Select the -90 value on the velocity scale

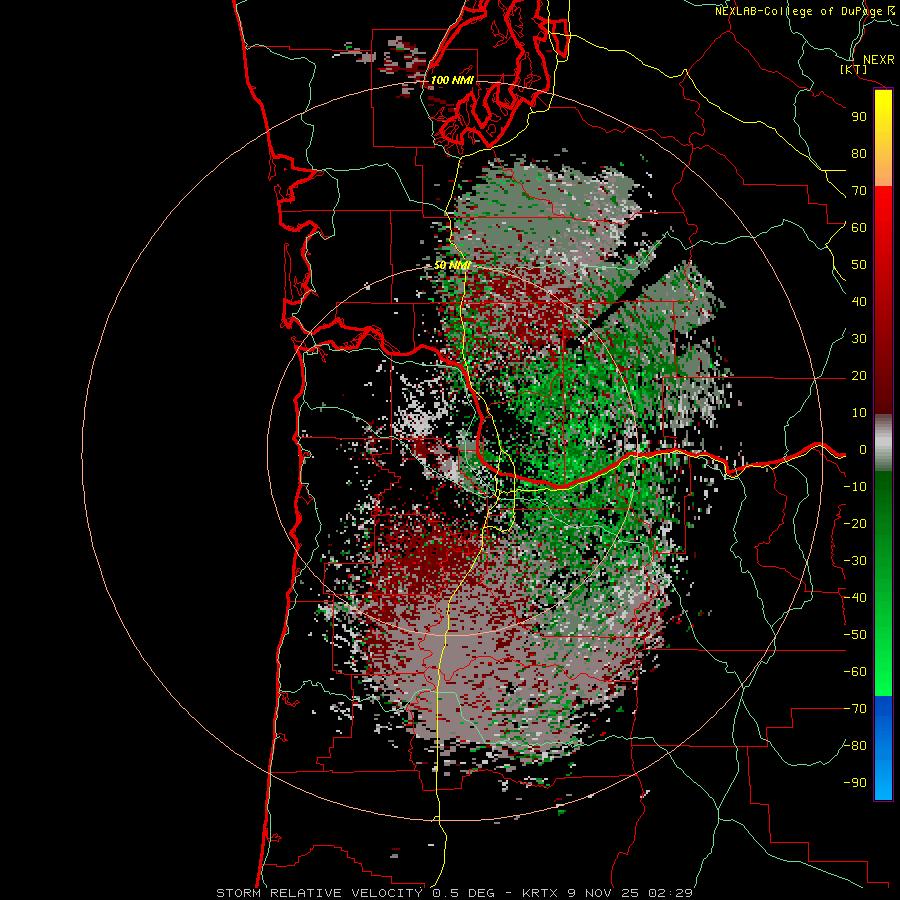pos(855,783)
